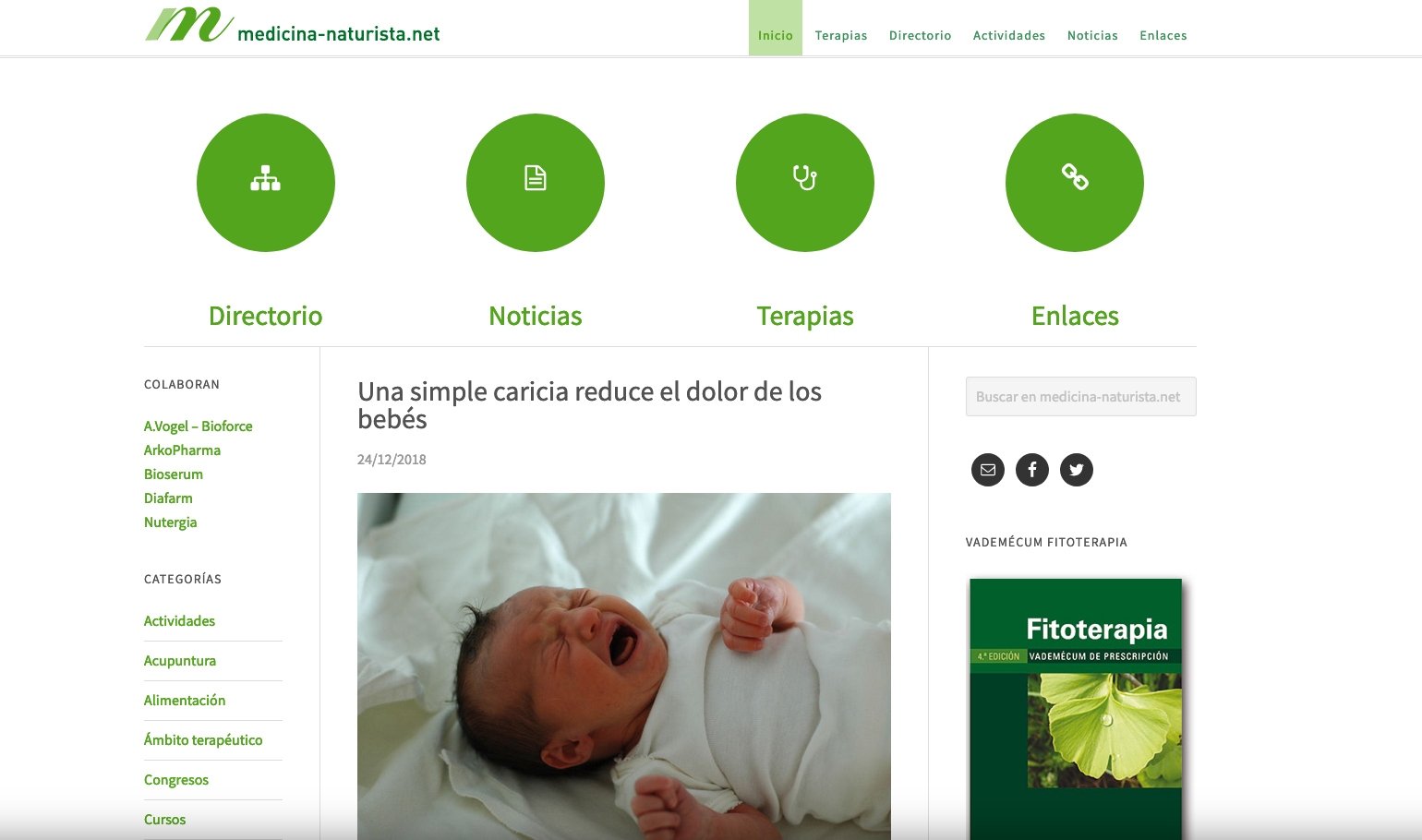
Task: Open the article title about caricia and bebés
Action: click(589, 405)
